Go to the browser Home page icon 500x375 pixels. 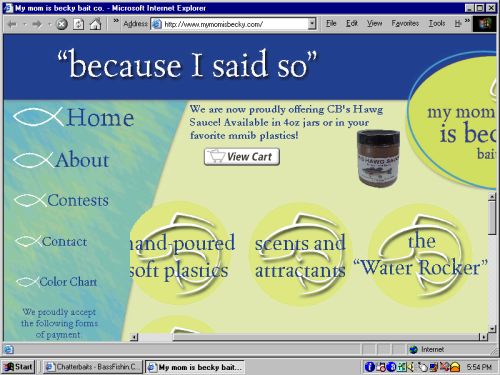(x=96, y=24)
